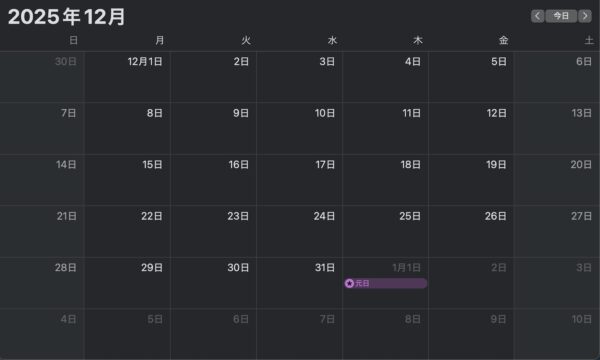
Task: Select the 10日 Wednesday cell in December
Action: (300, 129)
